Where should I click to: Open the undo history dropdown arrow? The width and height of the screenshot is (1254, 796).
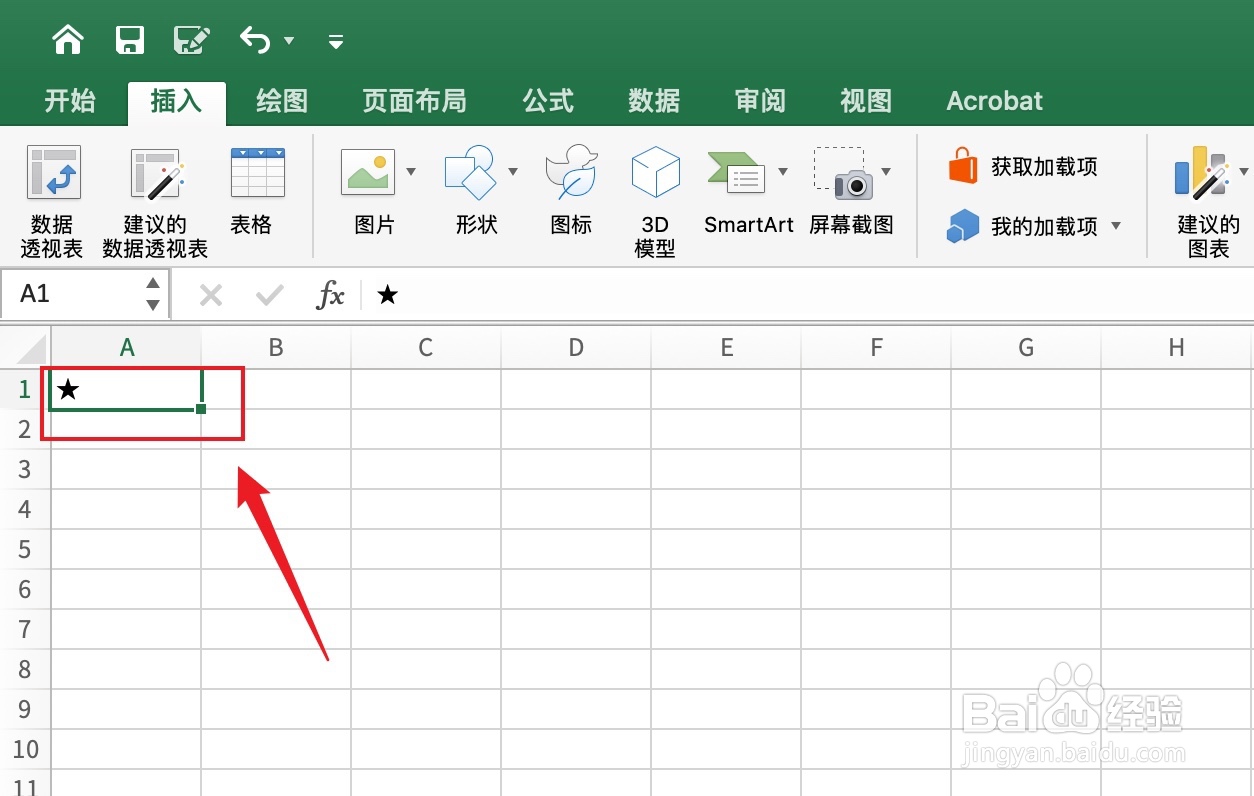click(289, 41)
